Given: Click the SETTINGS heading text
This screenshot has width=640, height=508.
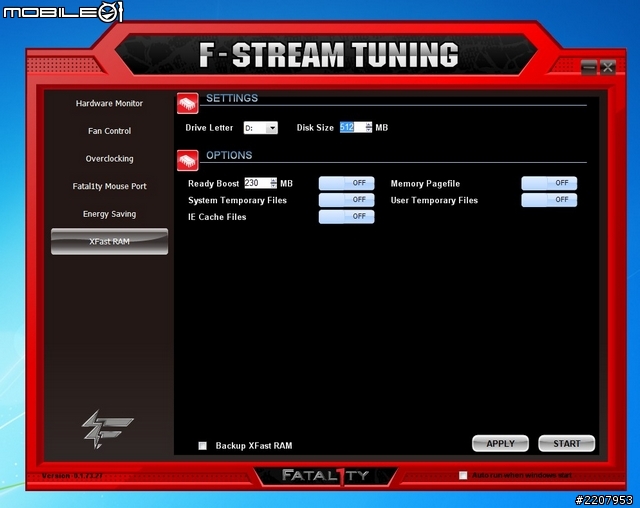Looking at the screenshot, I should pyautogui.click(x=232, y=98).
